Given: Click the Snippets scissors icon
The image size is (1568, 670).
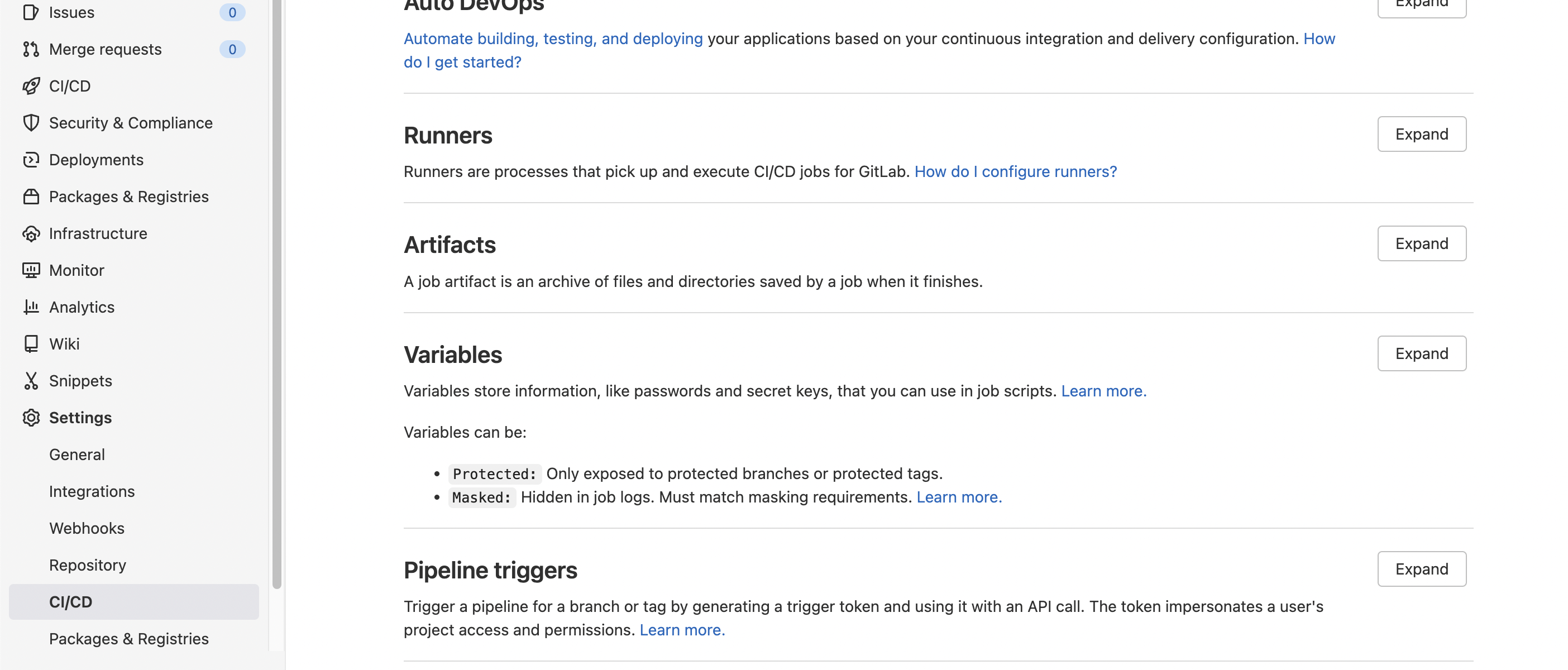Looking at the screenshot, I should (x=31, y=381).
